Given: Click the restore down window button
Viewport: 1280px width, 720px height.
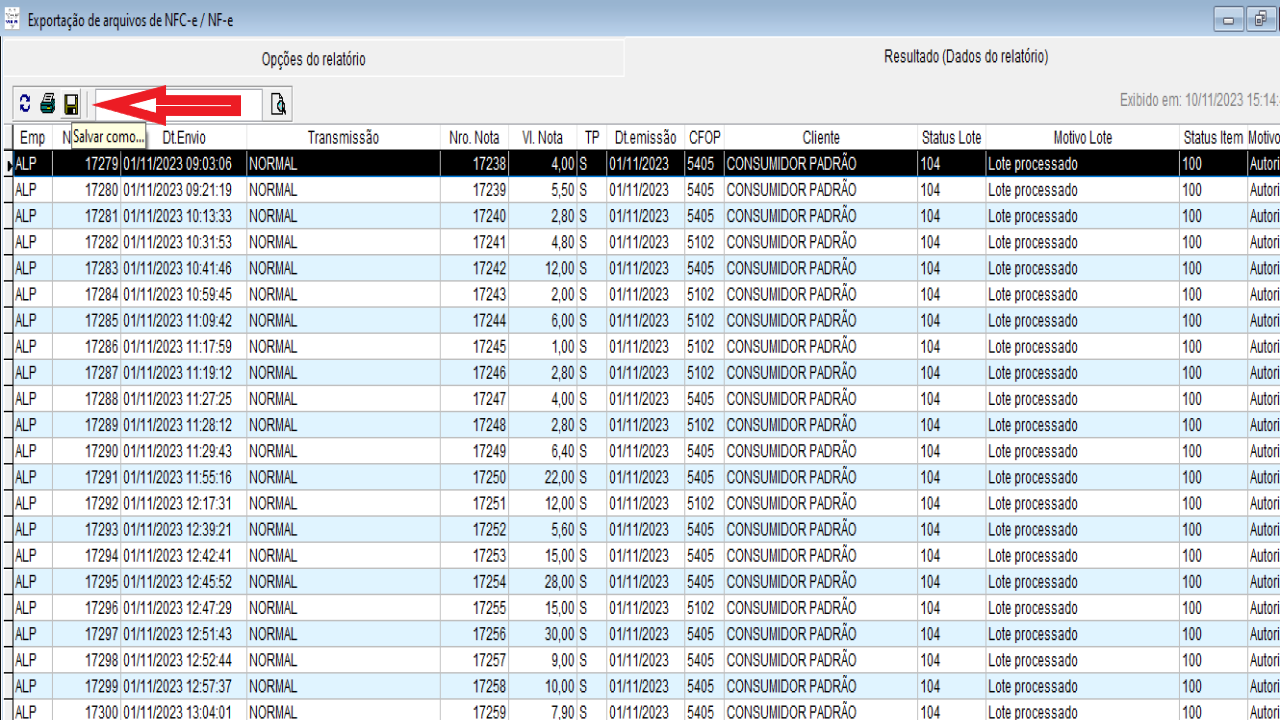Looking at the screenshot, I should coord(1259,19).
